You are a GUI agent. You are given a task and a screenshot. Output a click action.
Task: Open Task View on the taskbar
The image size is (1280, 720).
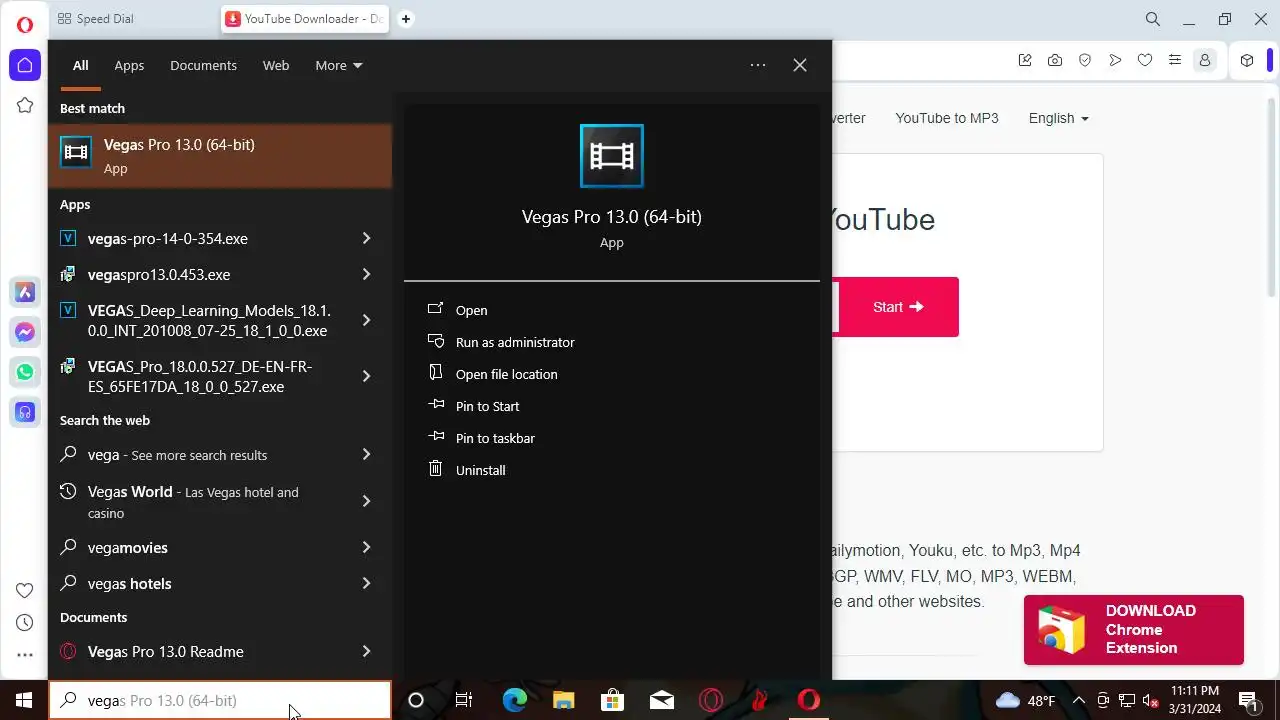[x=464, y=700]
